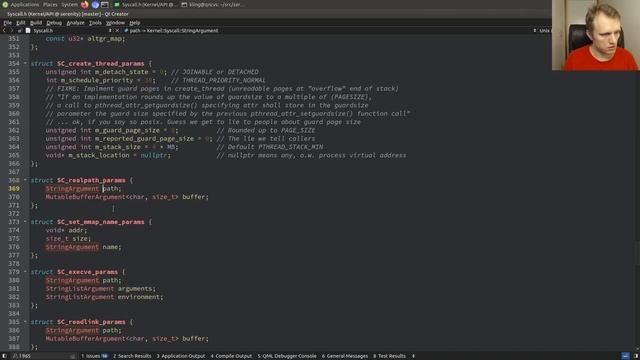Image resolution: width=640 pixels, height=360 pixels.
Task: Click SC_readlink_params struct name
Action: [91, 322]
